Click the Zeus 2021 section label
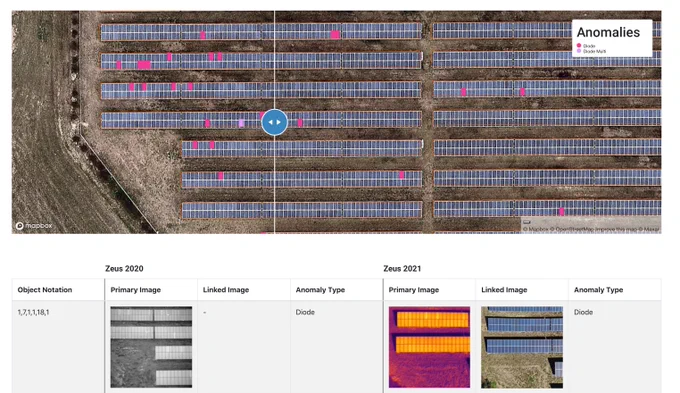680x393 pixels. coord(402,269)
